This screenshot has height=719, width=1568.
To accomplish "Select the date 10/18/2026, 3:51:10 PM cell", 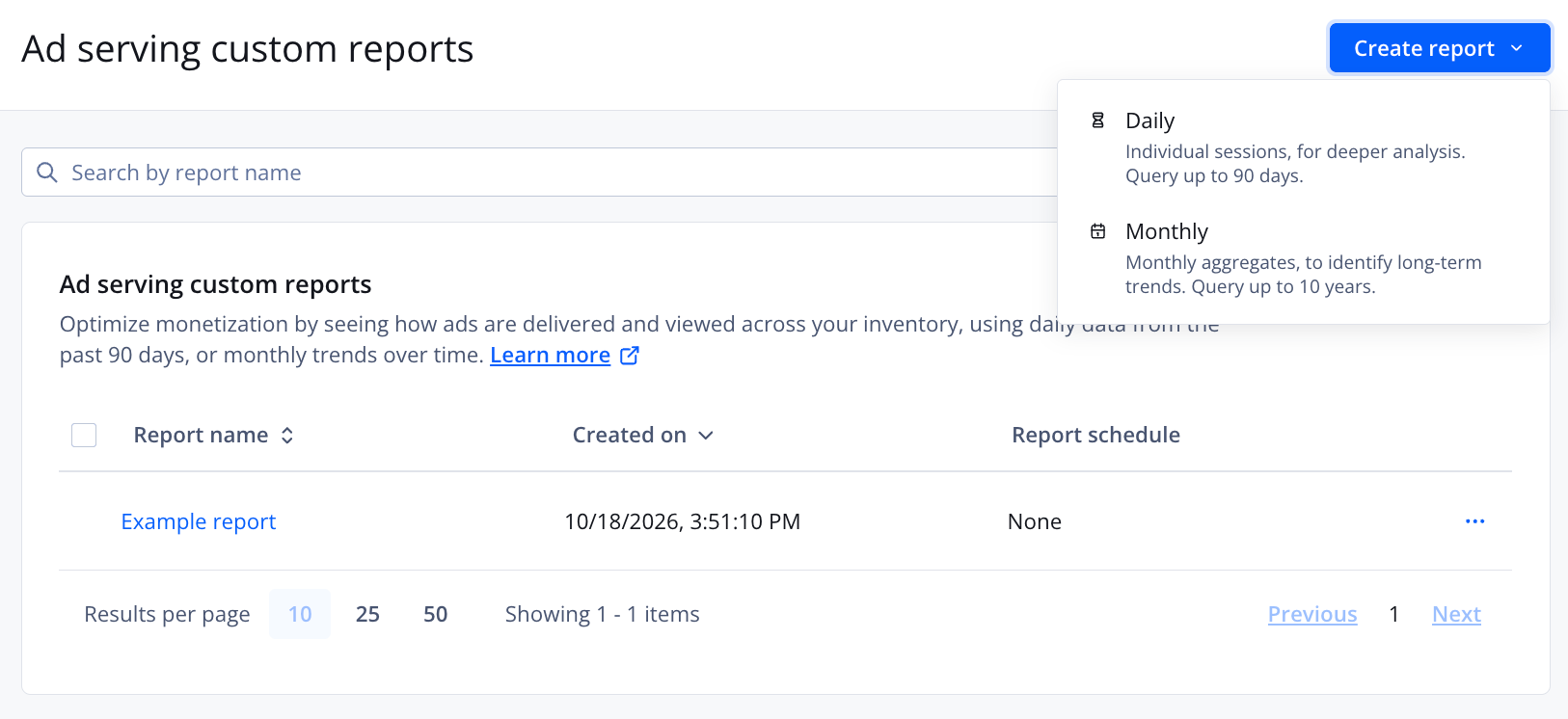I will (x=683, y=521).
